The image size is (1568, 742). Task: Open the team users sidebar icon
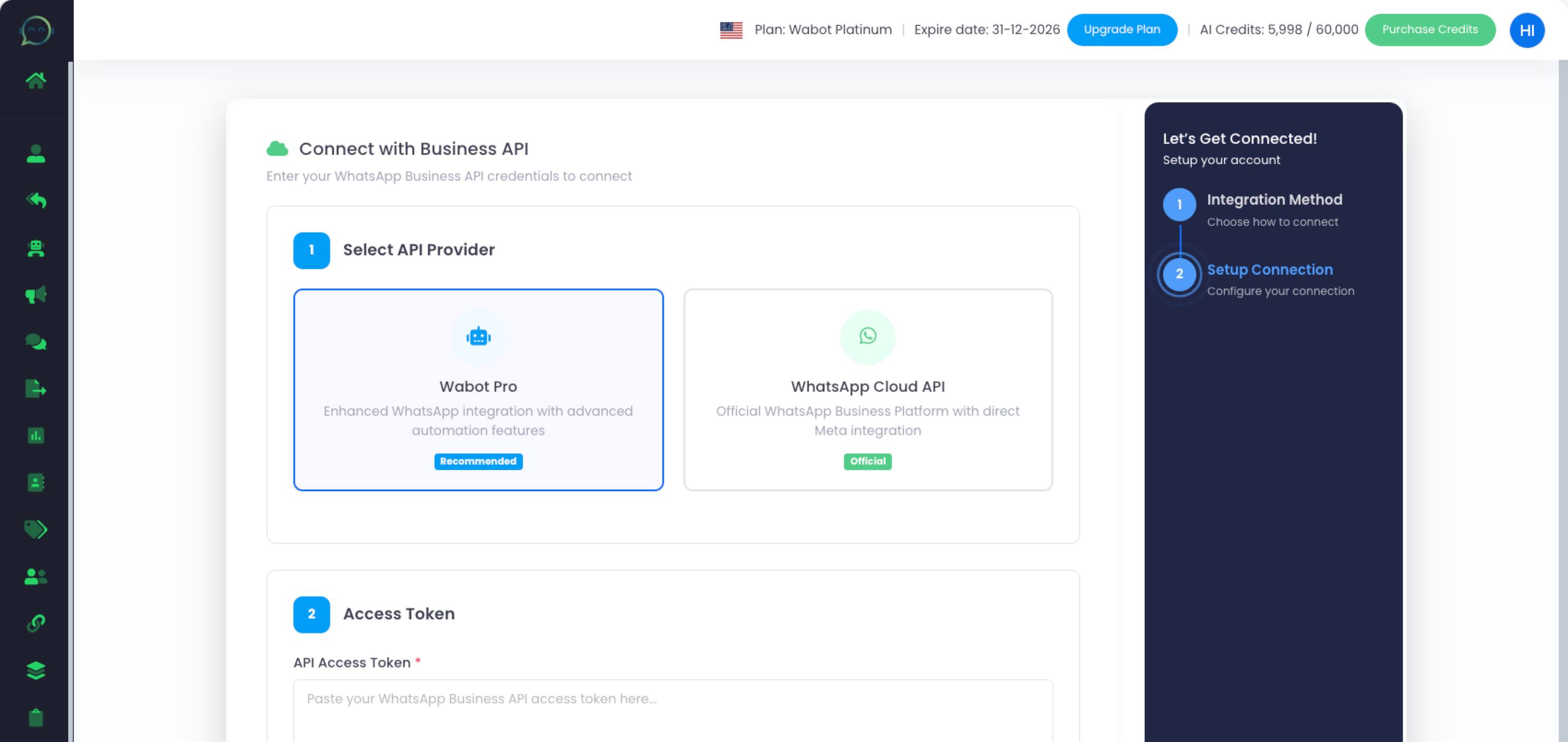36,576
